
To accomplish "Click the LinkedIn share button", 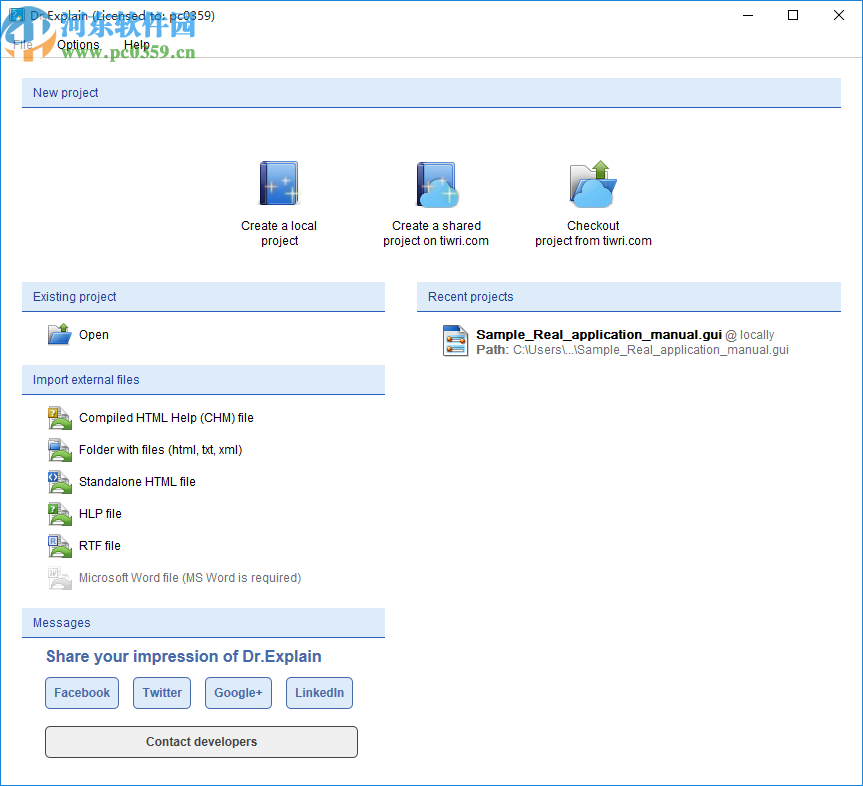I will (319, 692).
